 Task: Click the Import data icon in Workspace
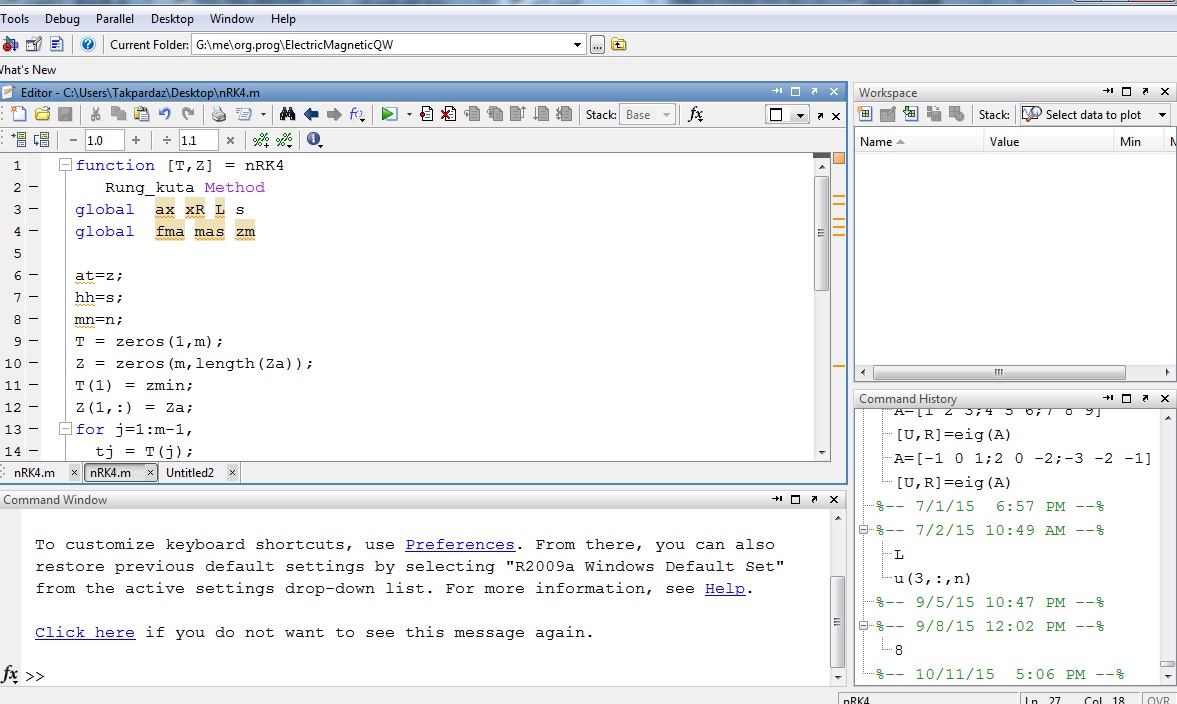(x=910, y=115)
